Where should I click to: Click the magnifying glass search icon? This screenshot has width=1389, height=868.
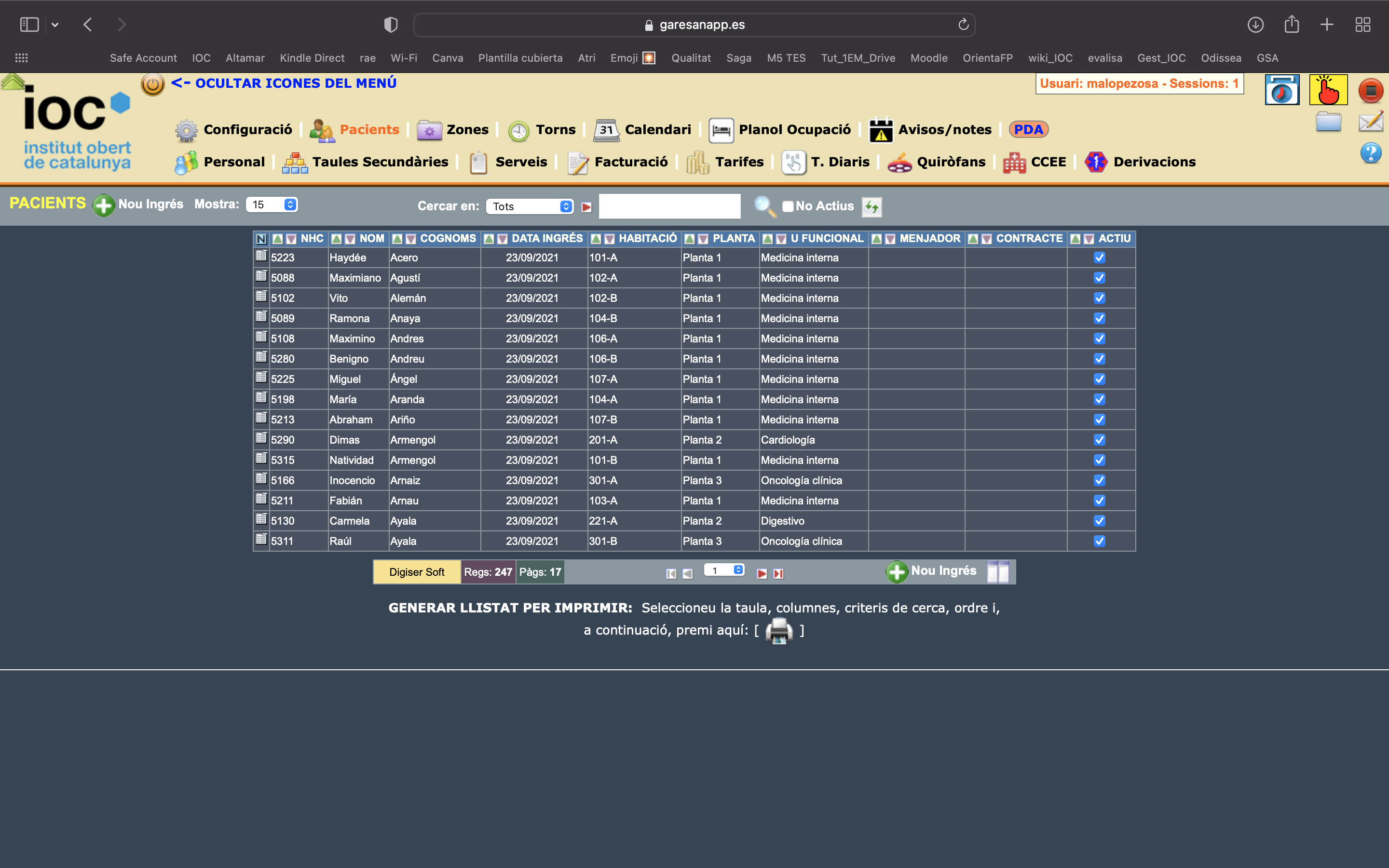point(764,206)
